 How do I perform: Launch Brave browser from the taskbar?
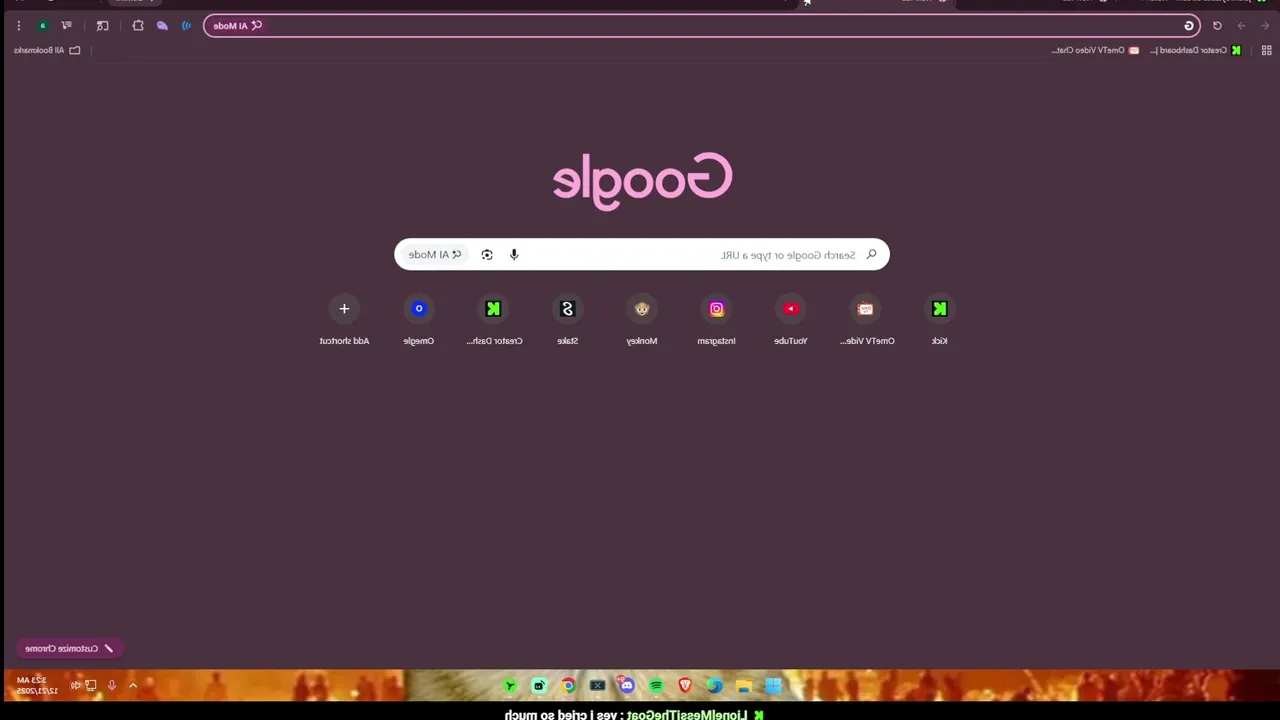685,686
